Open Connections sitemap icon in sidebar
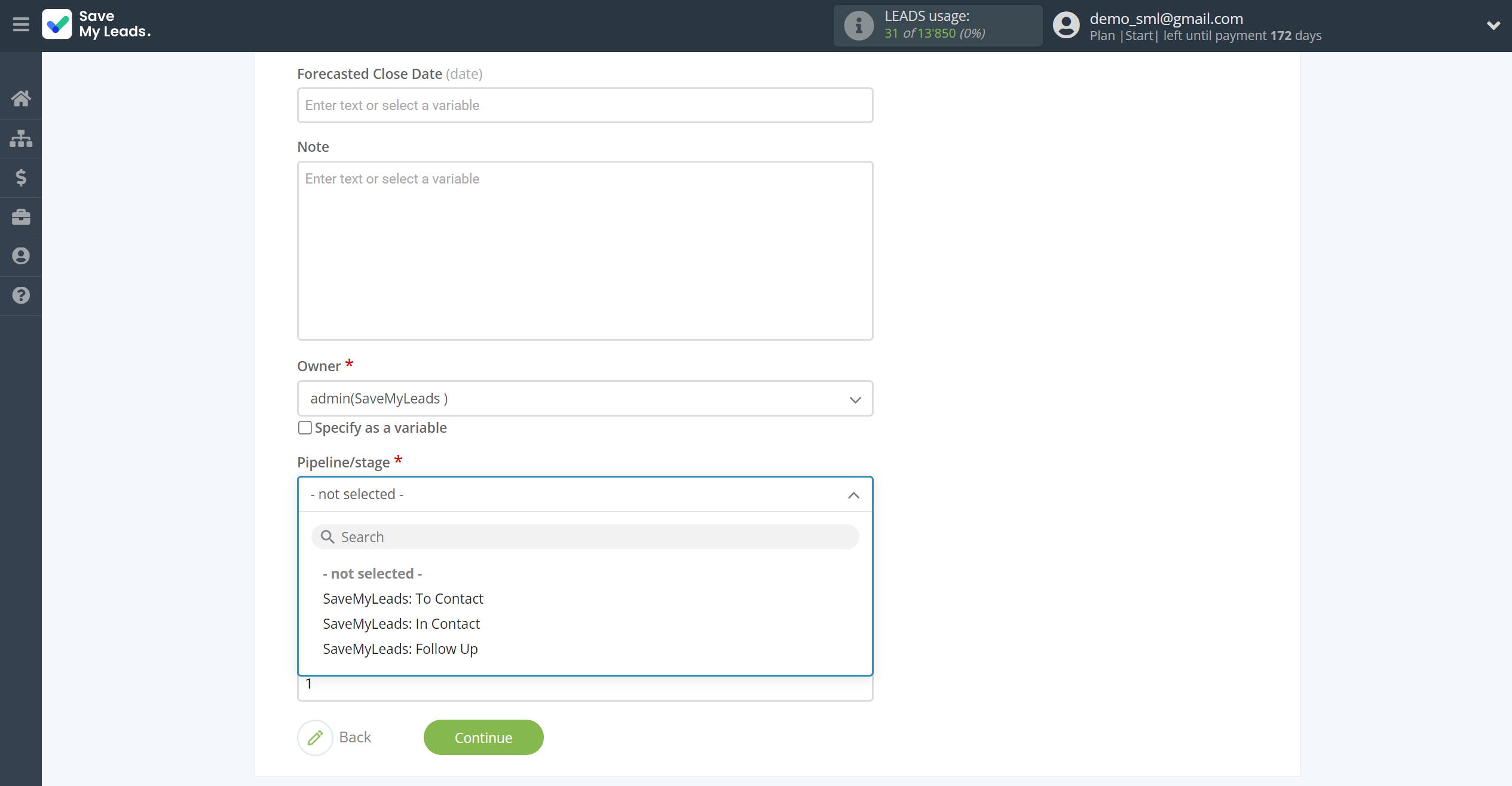 pyautogui.click(x=21, y=138)
